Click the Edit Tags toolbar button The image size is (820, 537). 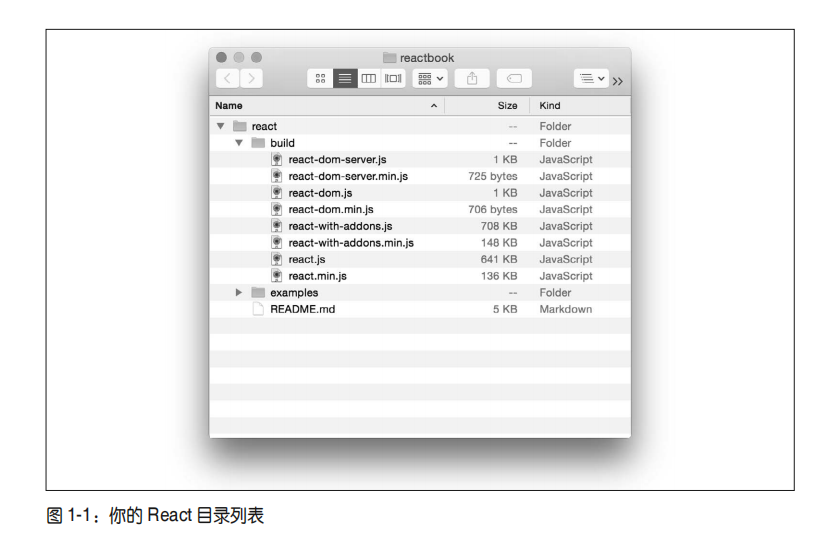514,78
